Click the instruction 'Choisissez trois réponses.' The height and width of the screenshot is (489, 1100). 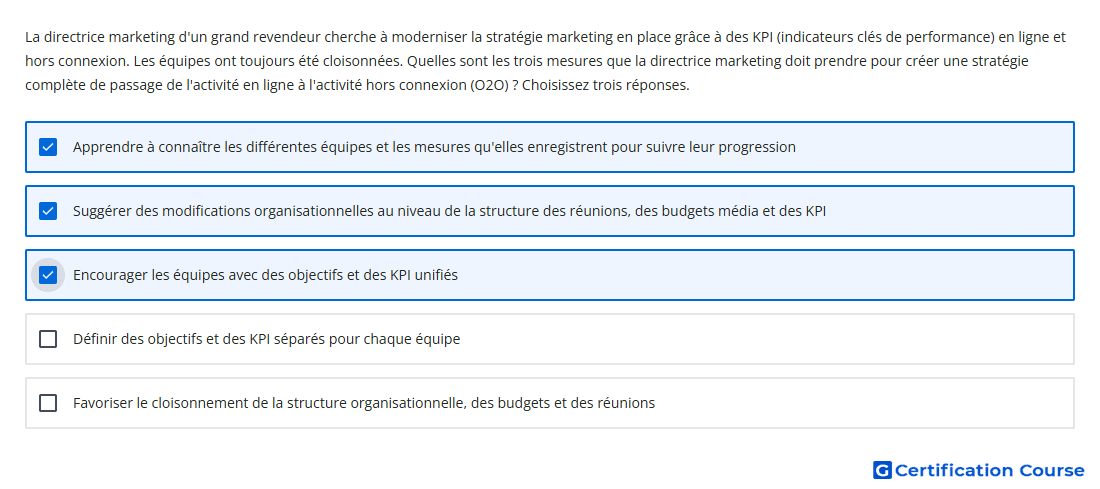606,85
